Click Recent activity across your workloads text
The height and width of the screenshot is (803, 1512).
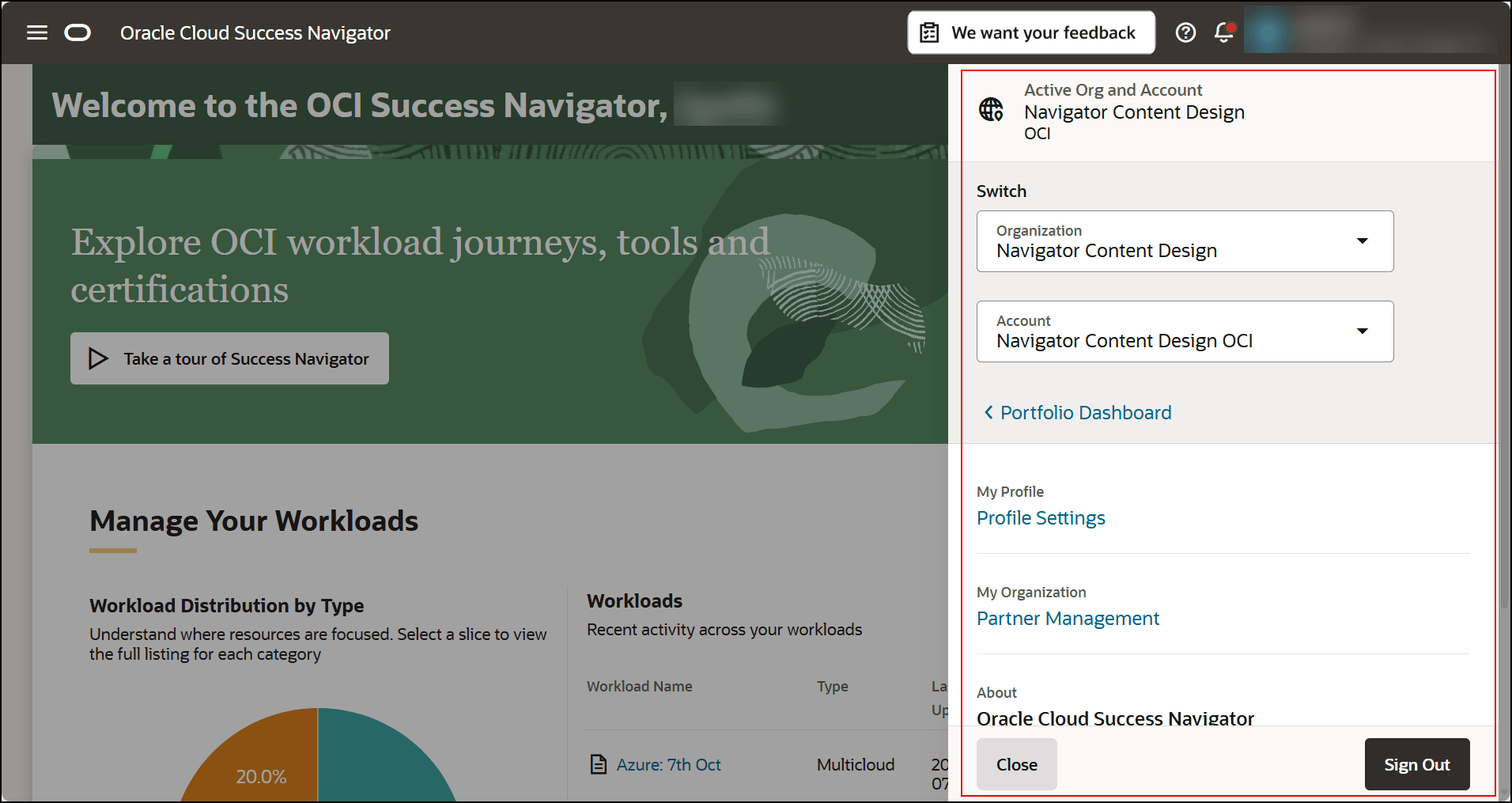(x=724, y=629)
